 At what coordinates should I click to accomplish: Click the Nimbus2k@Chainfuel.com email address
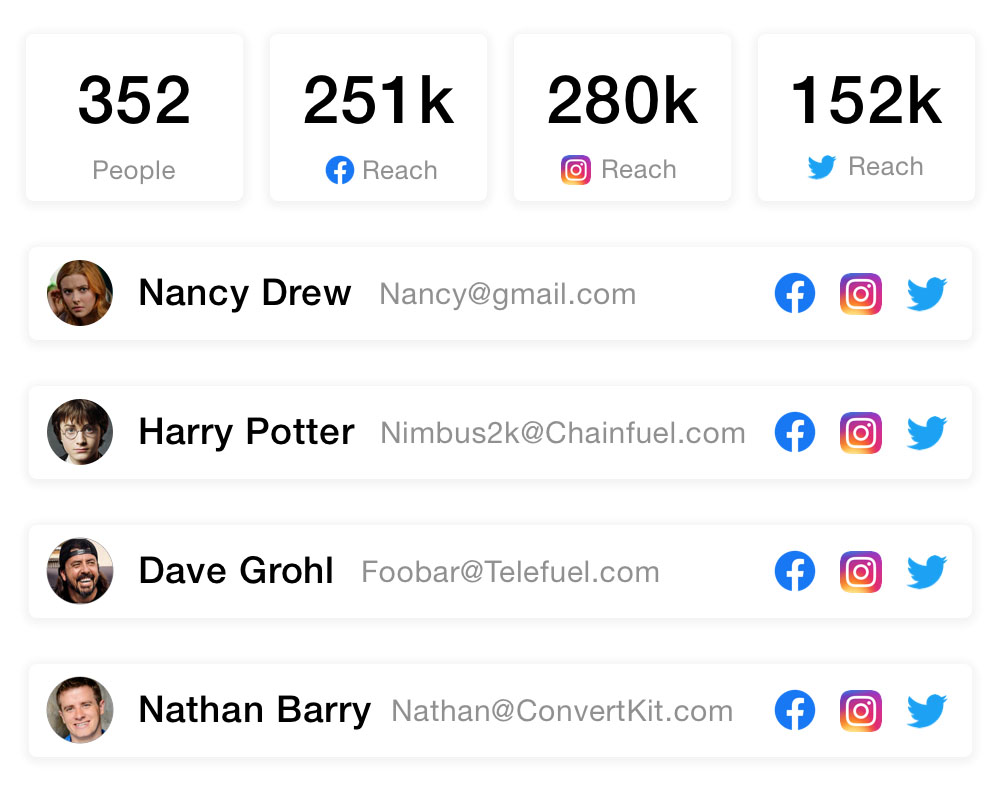coord(563,433)
